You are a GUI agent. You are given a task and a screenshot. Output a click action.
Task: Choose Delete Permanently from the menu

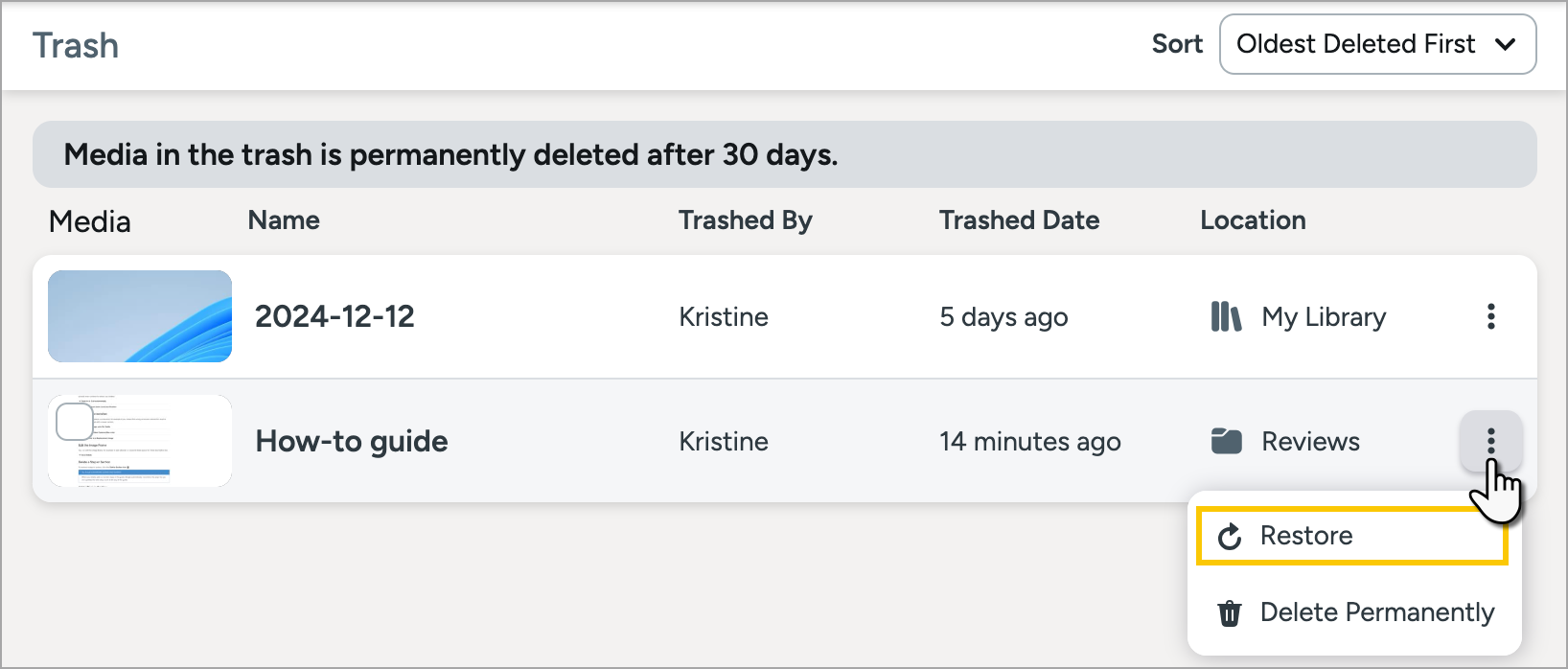(x=1354, y=612)
